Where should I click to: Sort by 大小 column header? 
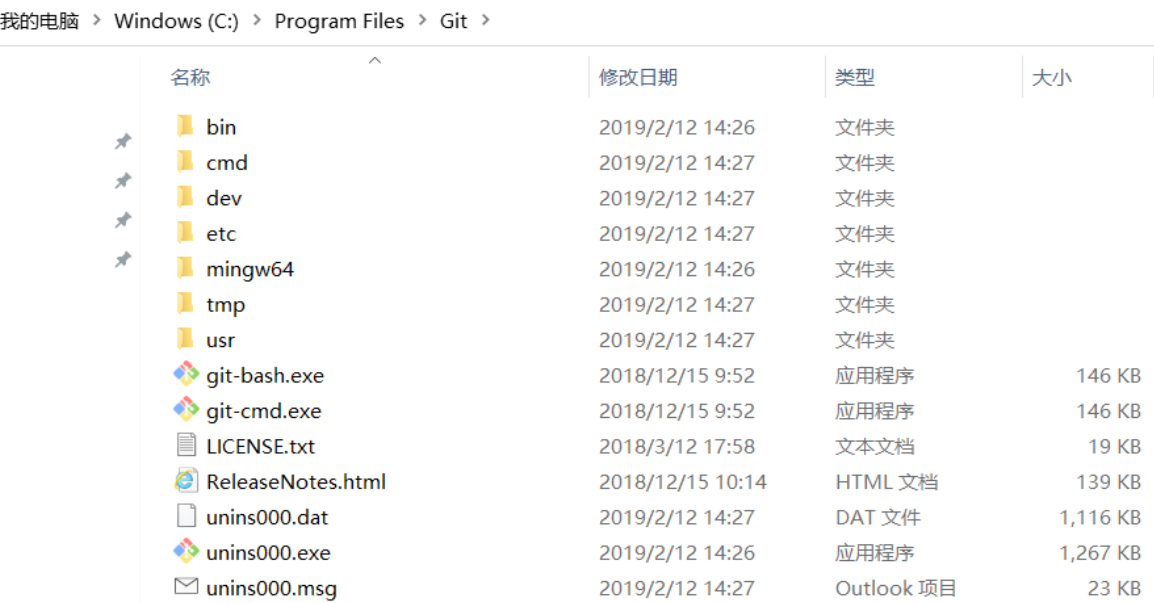[1052, 77]
